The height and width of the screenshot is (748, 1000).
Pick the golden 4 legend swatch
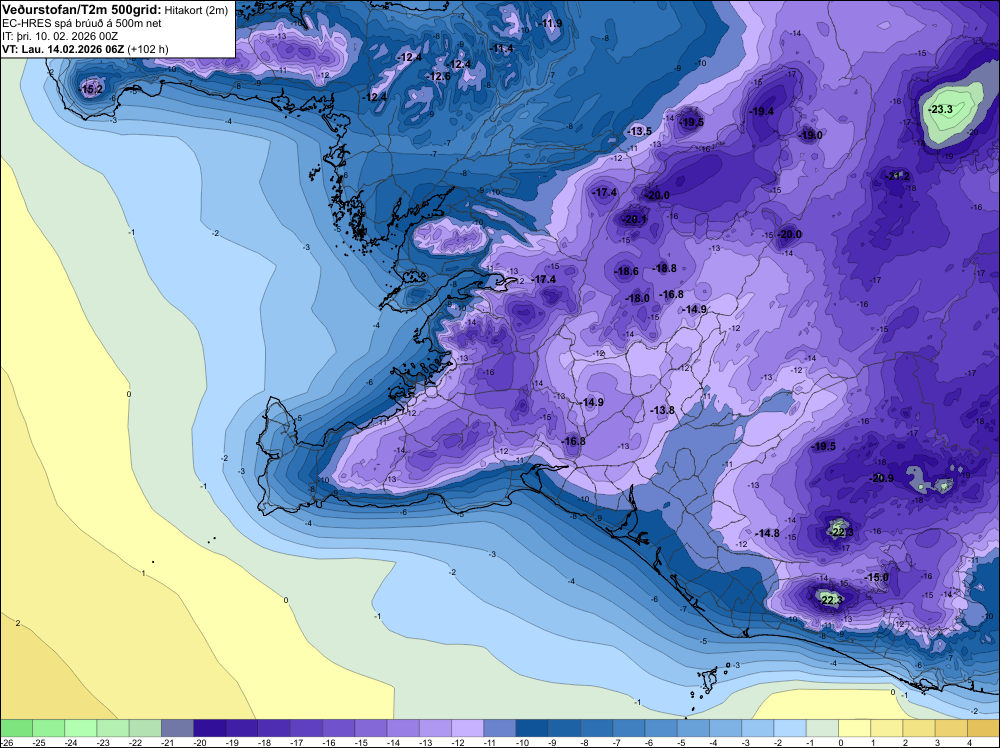coord(983,728)
